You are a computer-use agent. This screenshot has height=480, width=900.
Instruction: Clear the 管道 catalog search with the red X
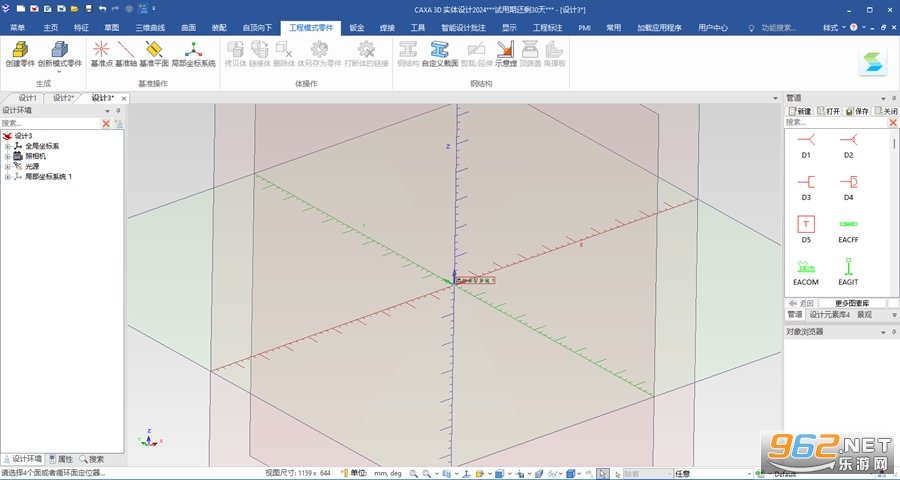pyautogui.click(x=893, y=122)
